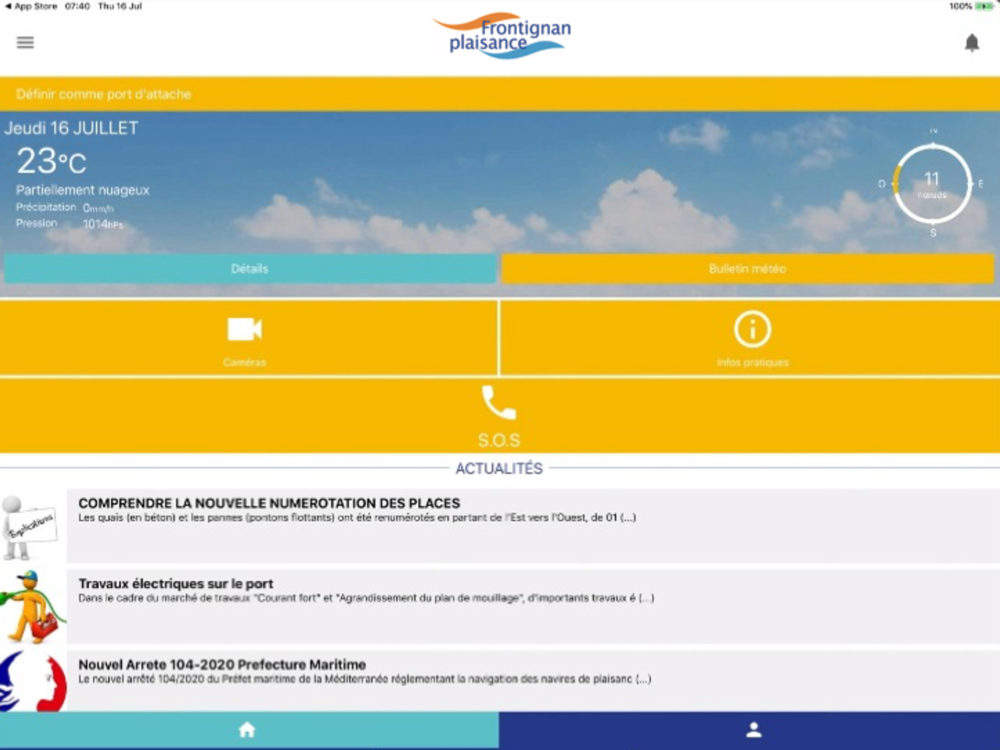Viewport: 1000px width, 750px height.
Task: Click the status bar clock 07:40
Action: [x=77, y=6]
